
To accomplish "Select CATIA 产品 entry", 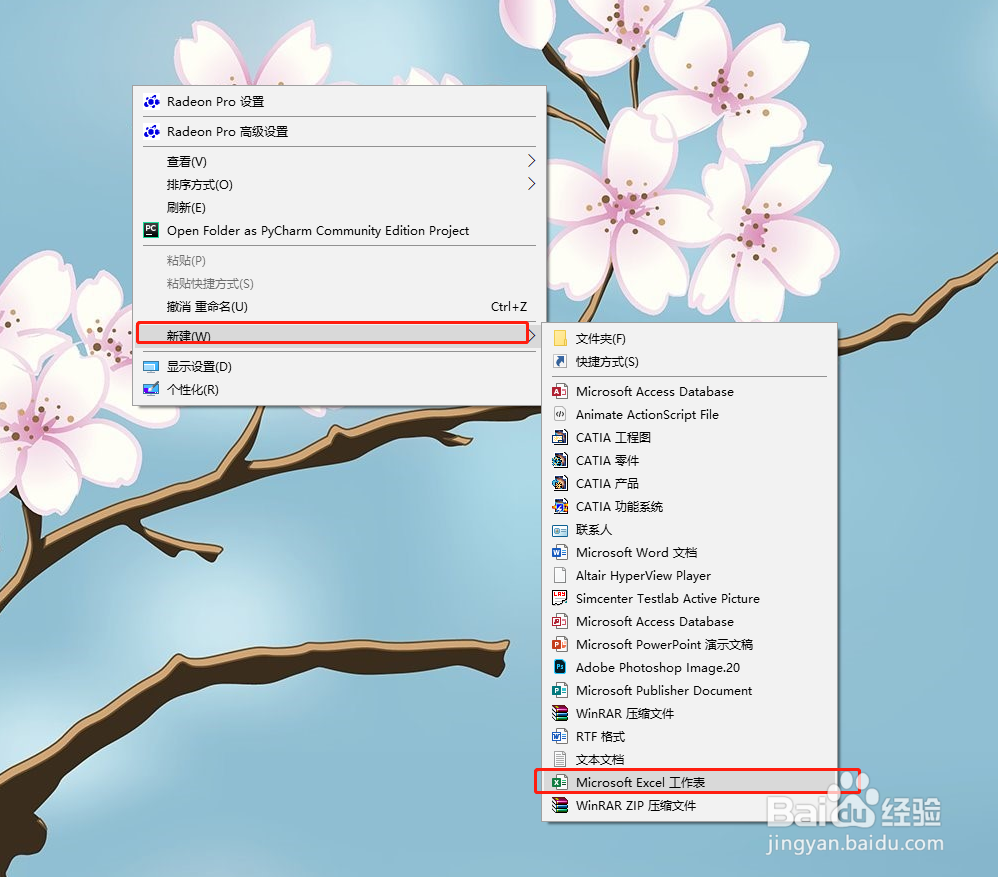I will [x=689, y=483].
